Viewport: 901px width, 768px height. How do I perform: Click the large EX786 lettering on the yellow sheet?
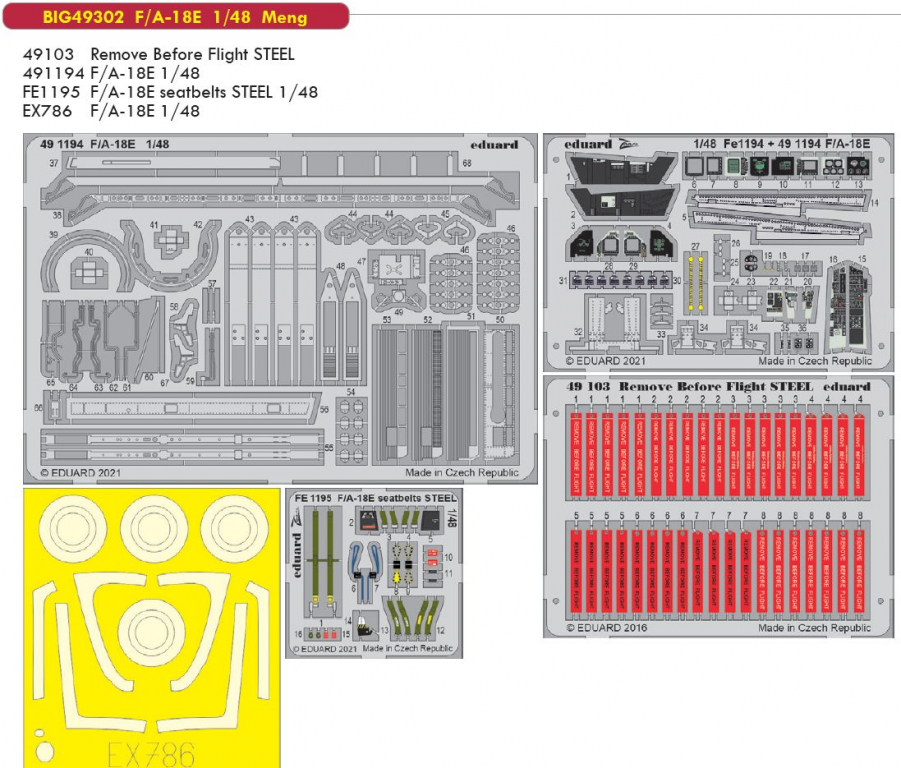[151, 753]
